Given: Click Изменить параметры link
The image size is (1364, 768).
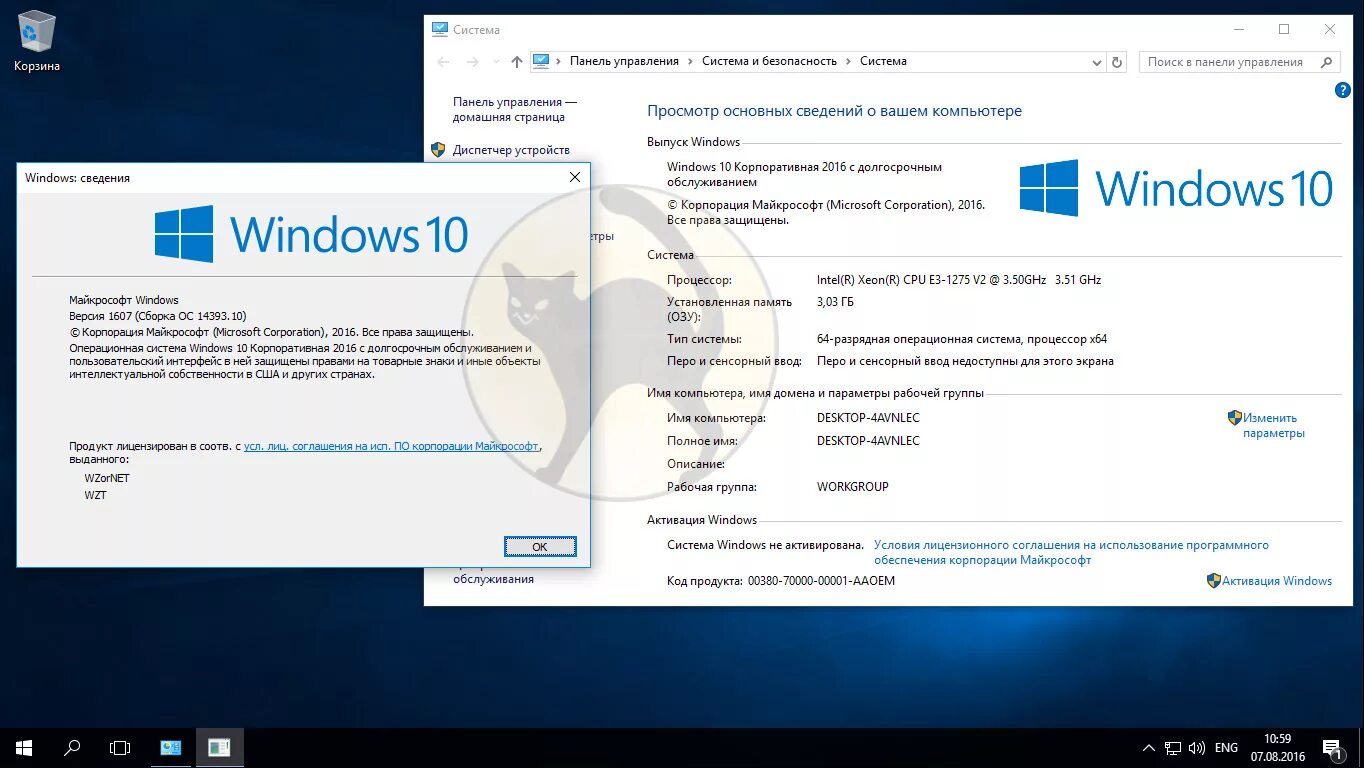Looking at the screenshot, I should click(1274, 426).
